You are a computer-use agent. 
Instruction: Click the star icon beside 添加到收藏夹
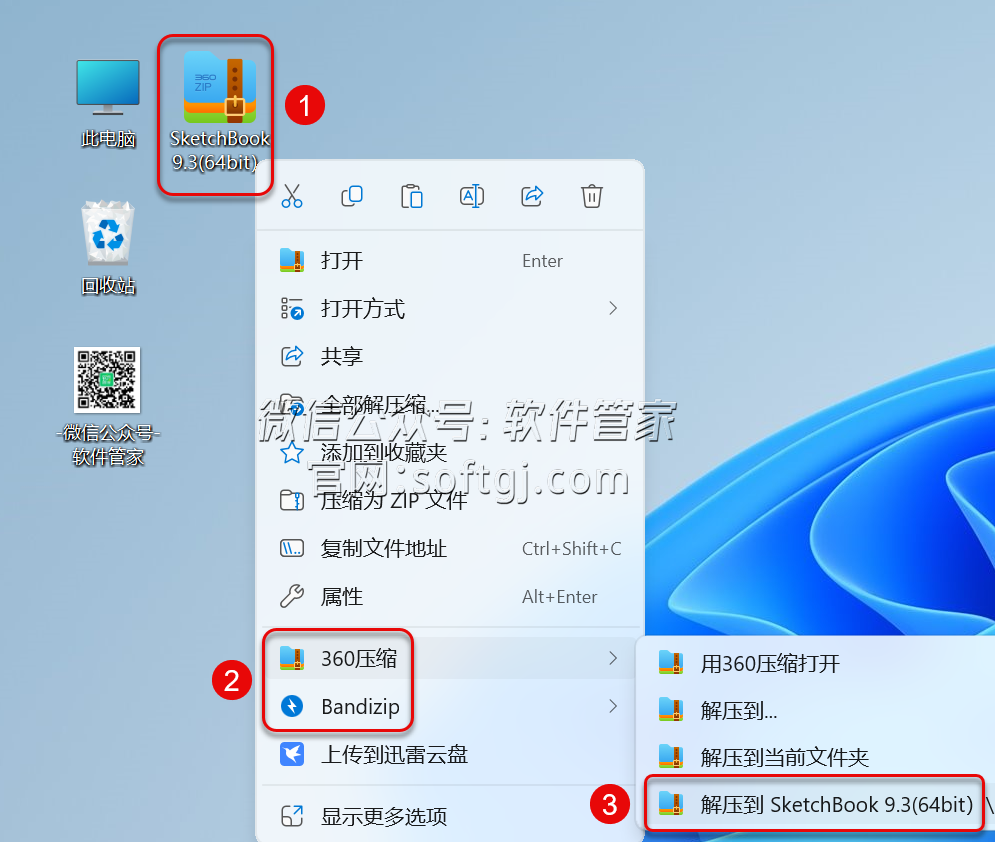pyautogui.click(x=292, y=452)
